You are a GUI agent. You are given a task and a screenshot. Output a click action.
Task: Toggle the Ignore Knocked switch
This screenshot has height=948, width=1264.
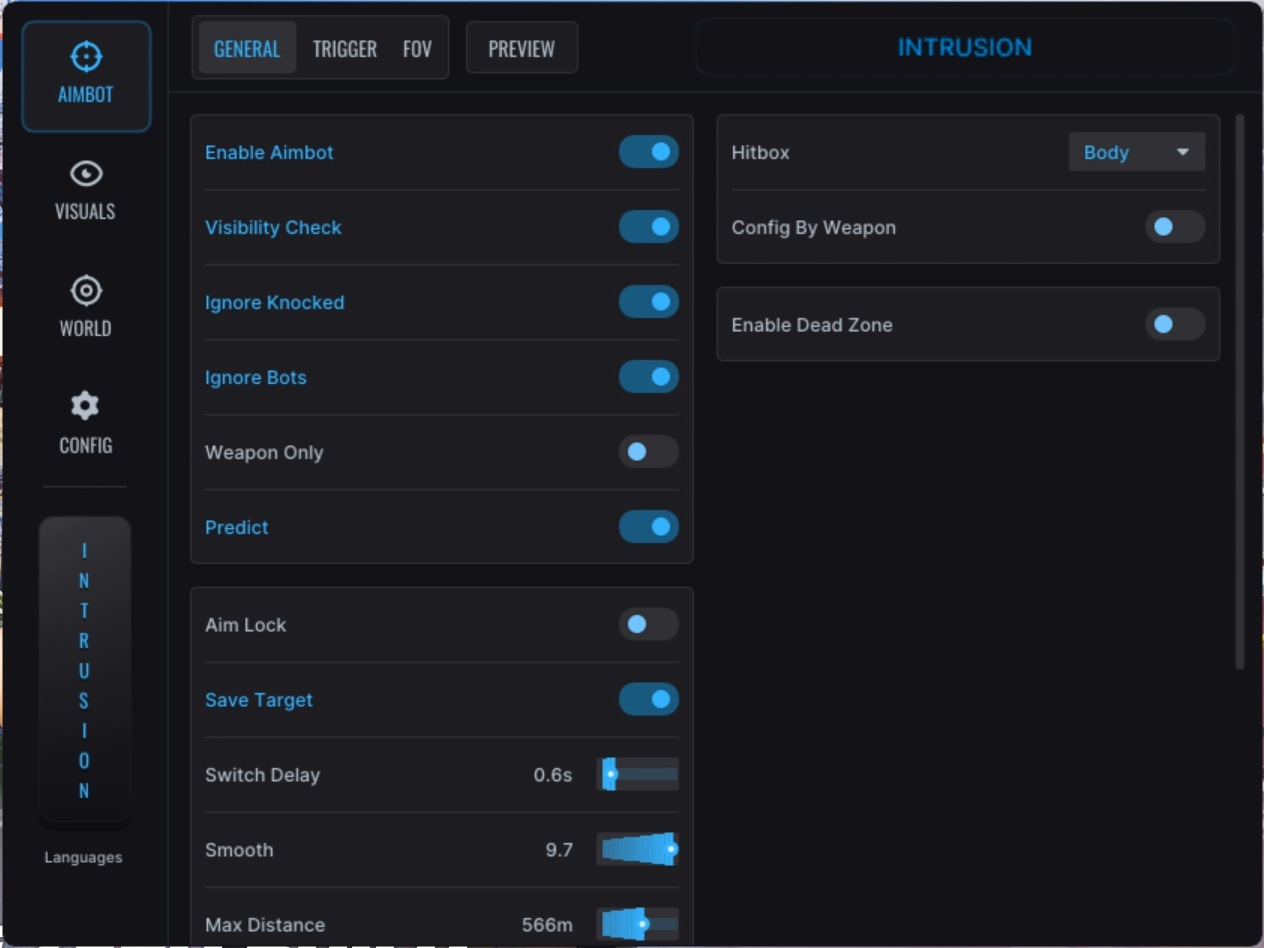pyautogui.click(x=648, y=302)
